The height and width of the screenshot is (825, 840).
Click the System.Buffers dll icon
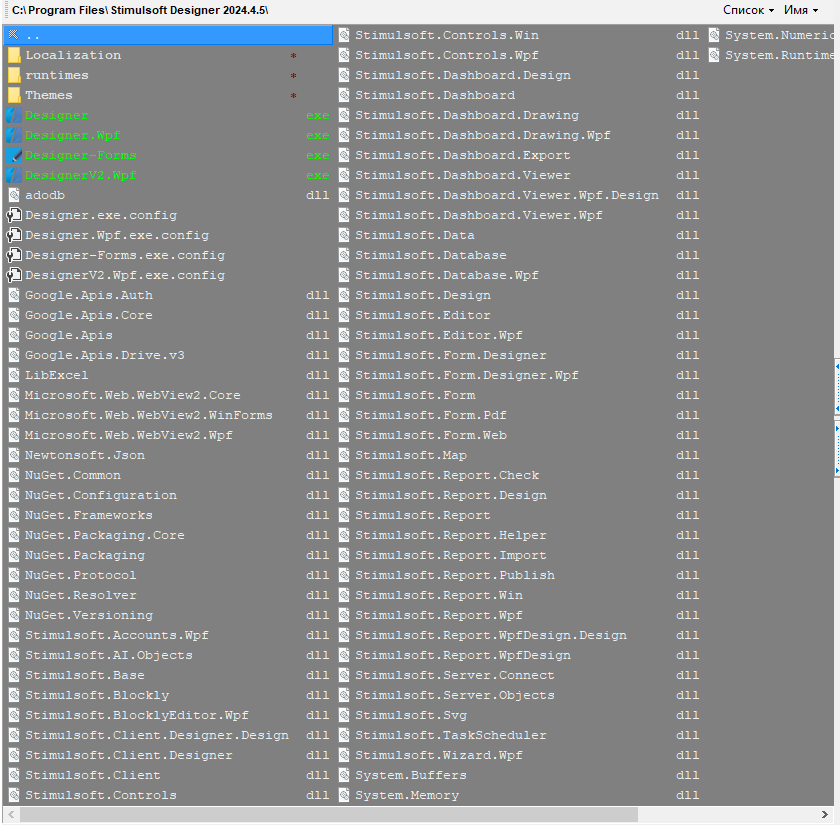344,775
